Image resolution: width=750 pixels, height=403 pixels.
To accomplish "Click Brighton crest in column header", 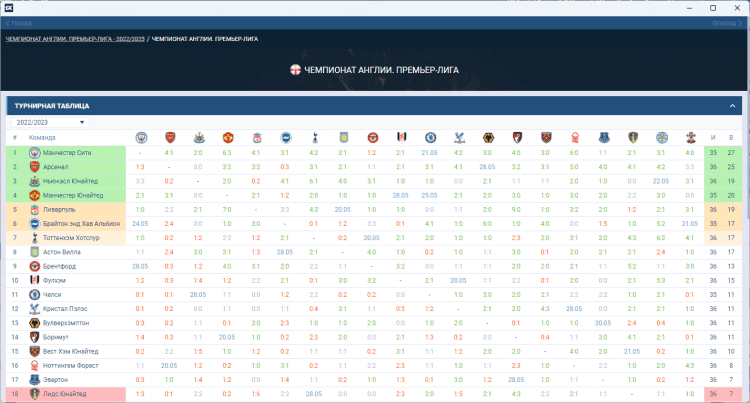I will click(286, 138).
